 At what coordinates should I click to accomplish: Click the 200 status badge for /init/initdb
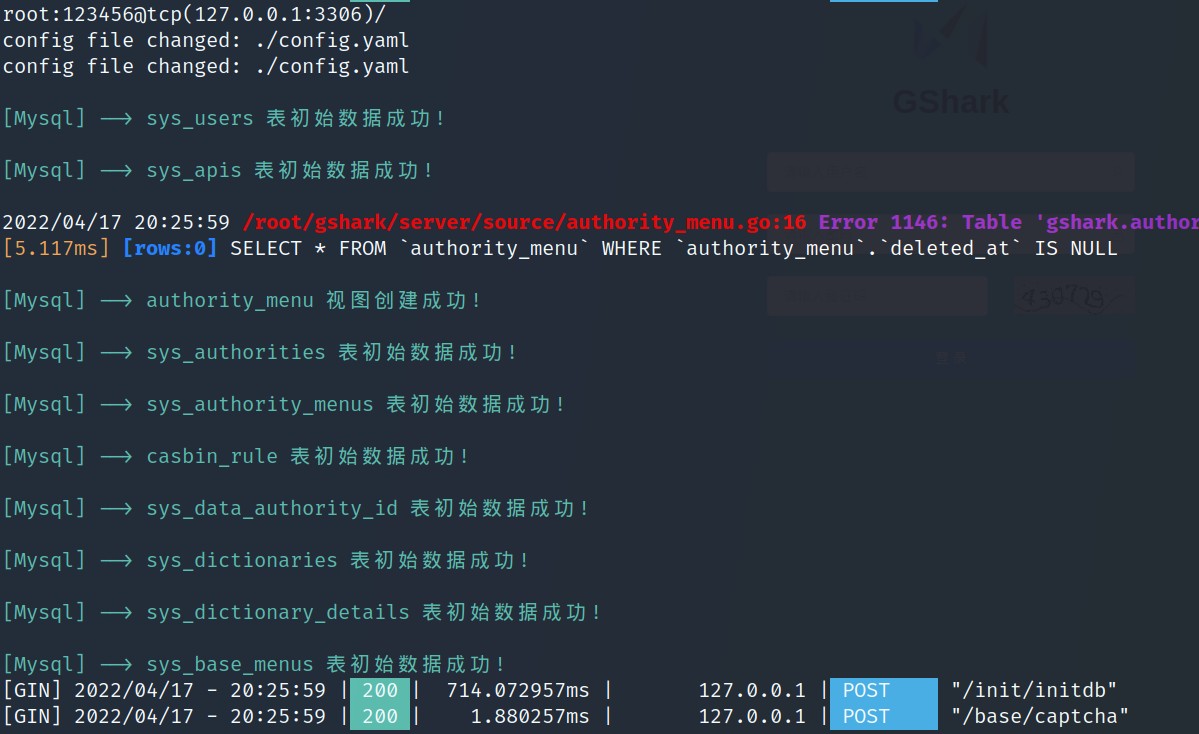coord(380,690)
